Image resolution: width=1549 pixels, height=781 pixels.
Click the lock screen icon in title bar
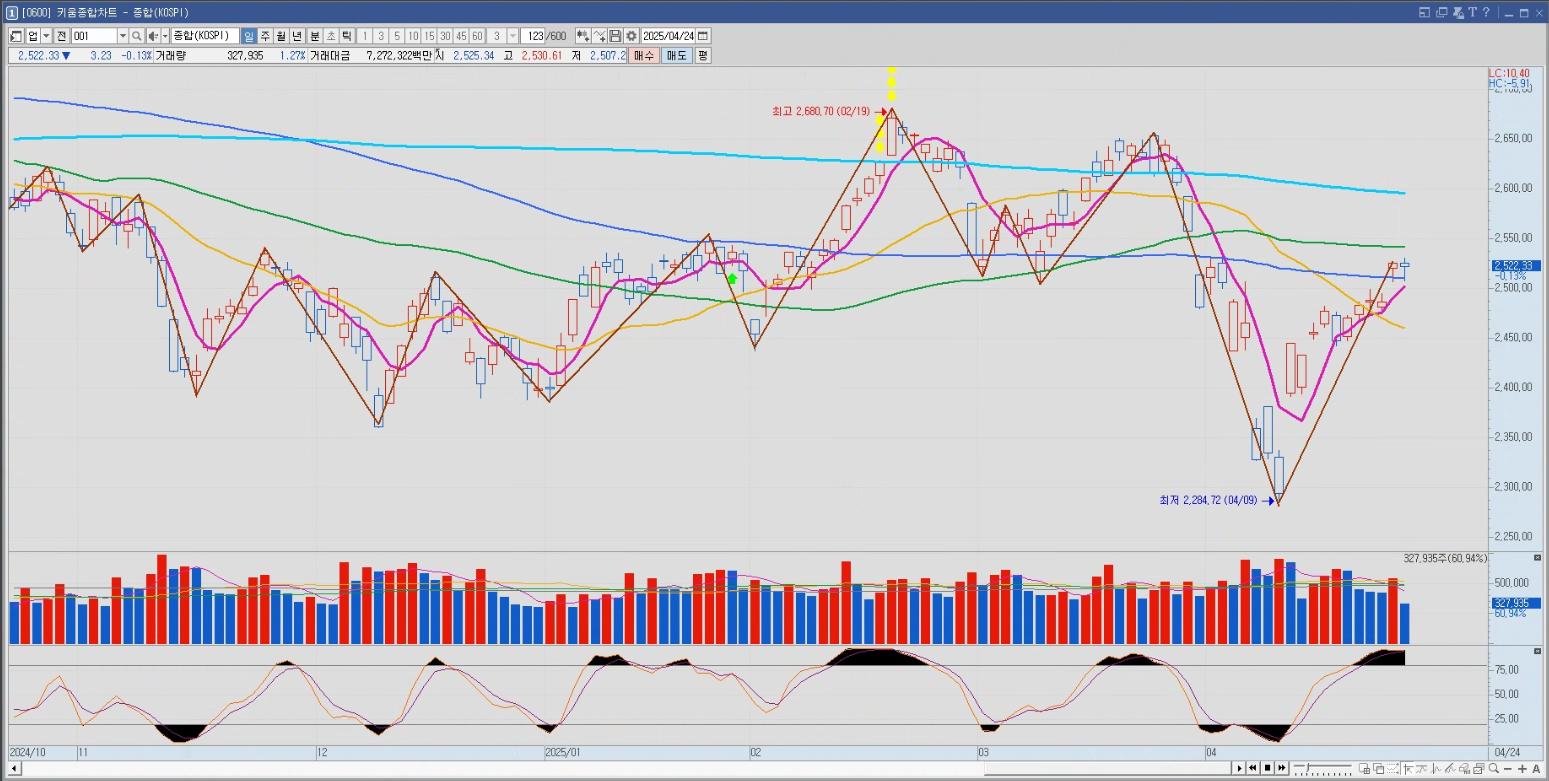[1459, 12]
